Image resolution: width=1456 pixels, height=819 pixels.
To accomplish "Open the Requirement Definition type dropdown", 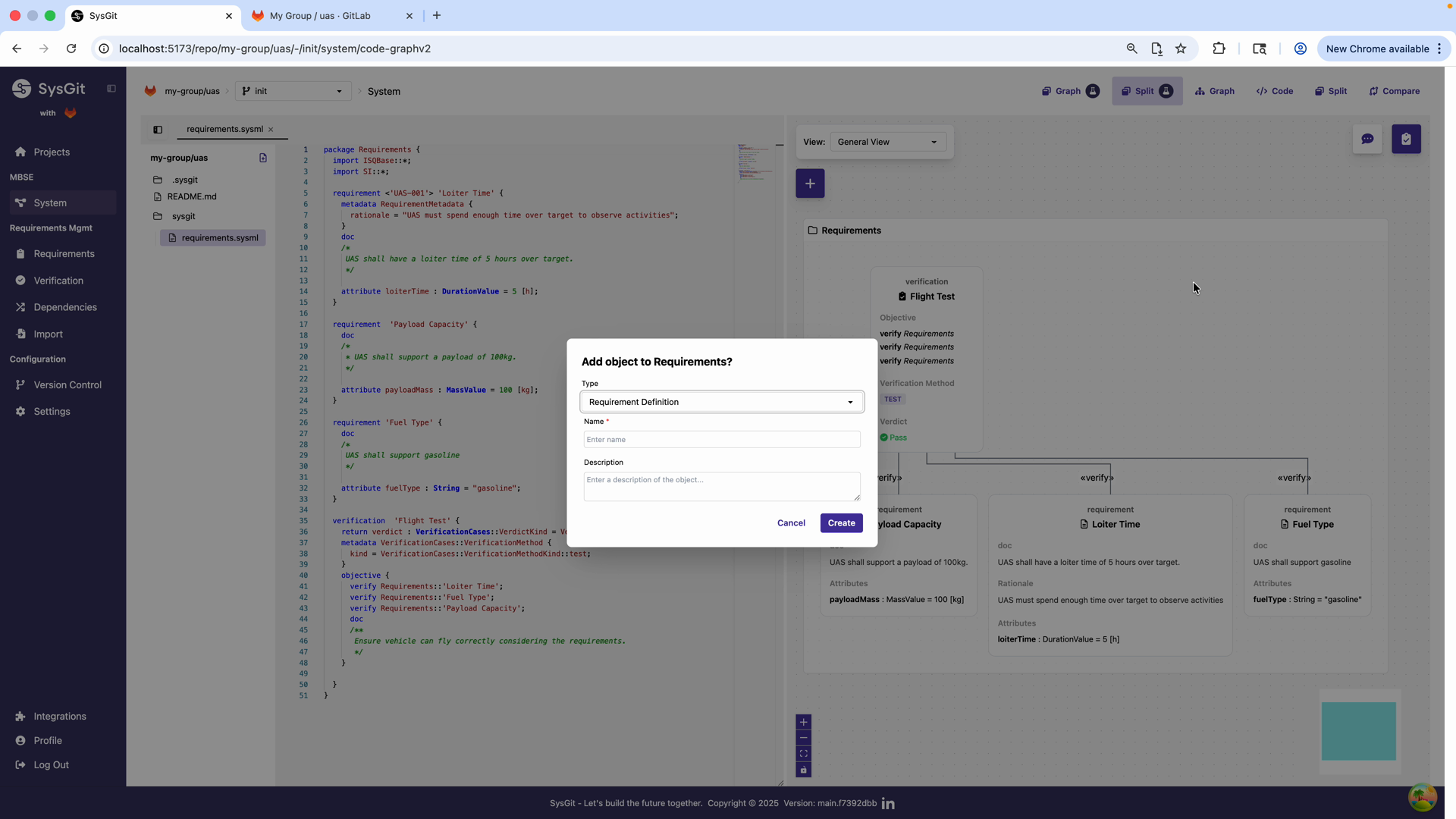I will (x=720, y=401).
